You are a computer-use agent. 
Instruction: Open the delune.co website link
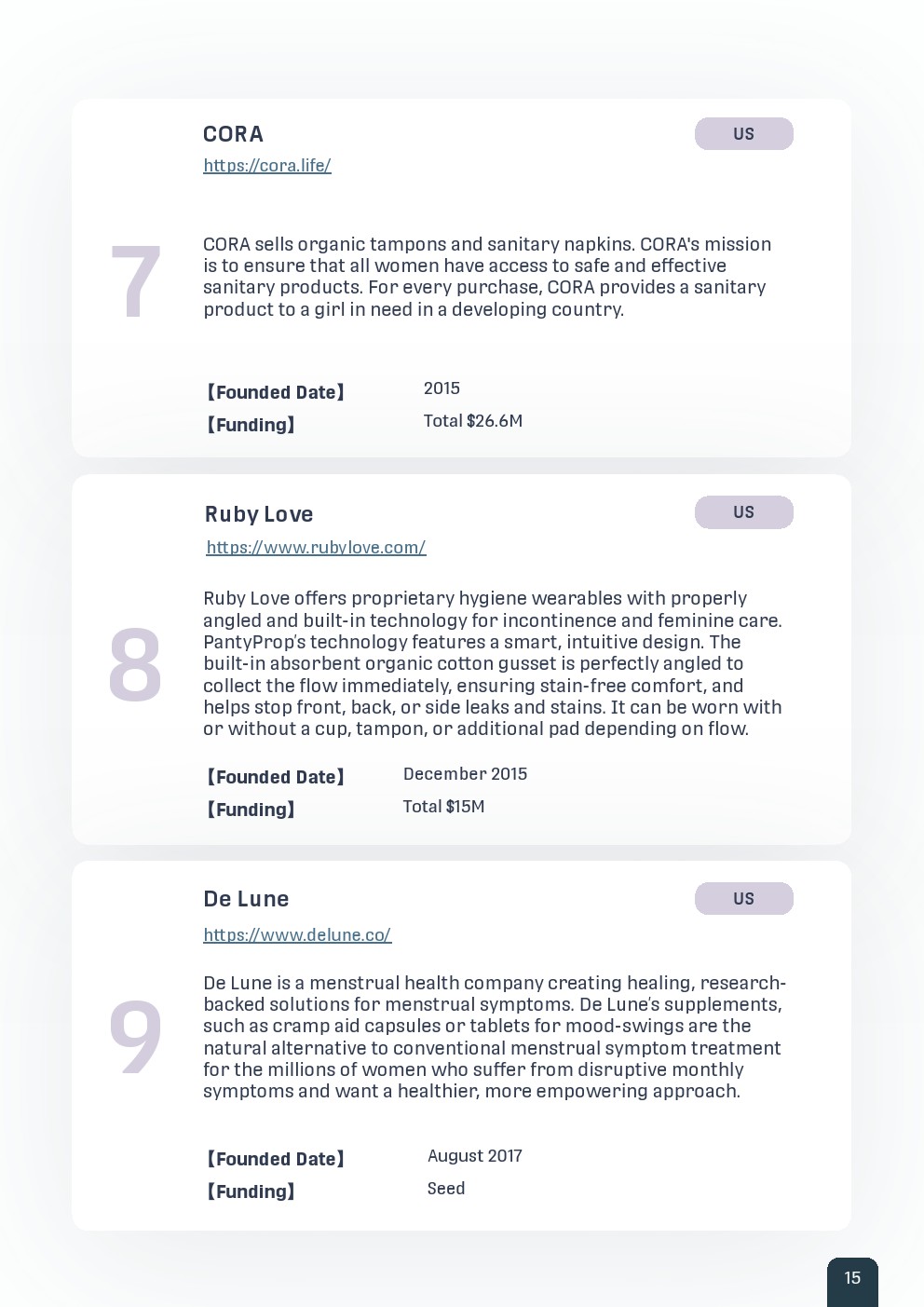(x=297, y=935)
